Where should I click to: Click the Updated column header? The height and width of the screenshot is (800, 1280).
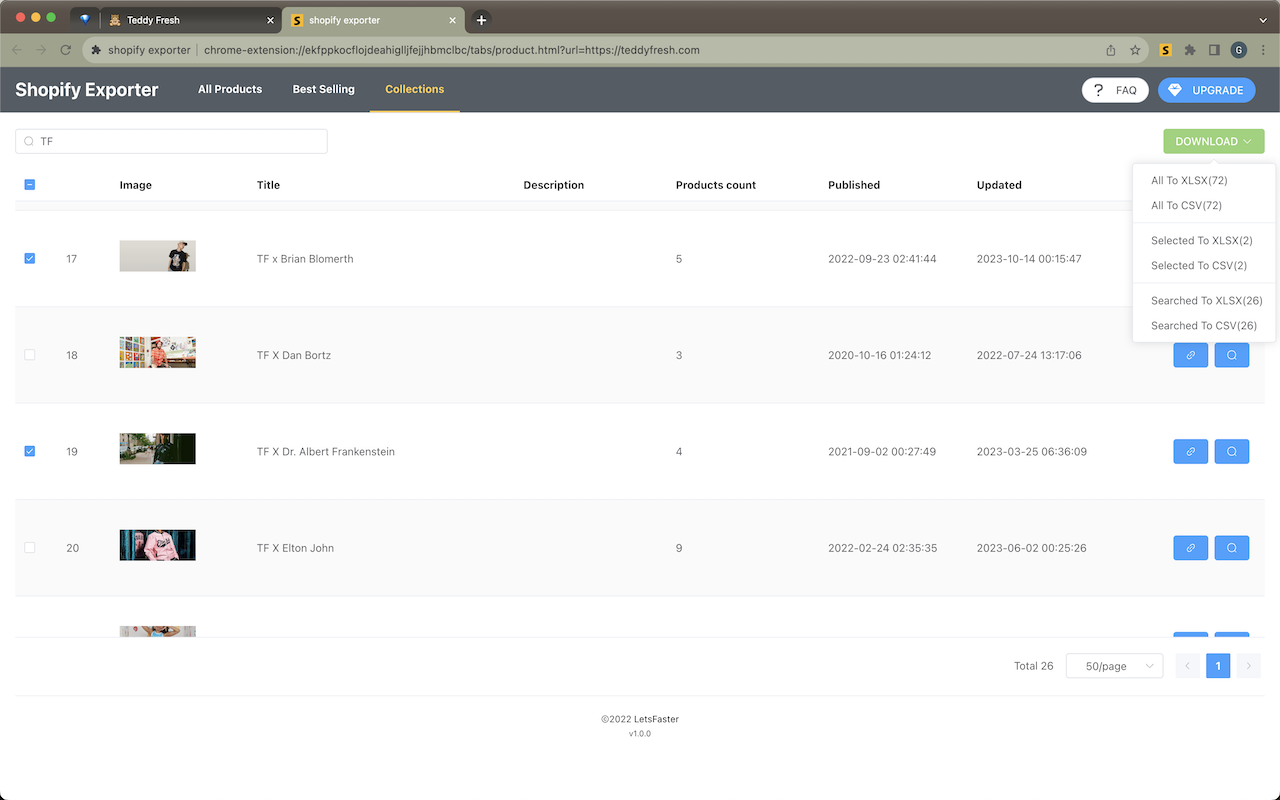pyautogui.click(x=999, y=185)
